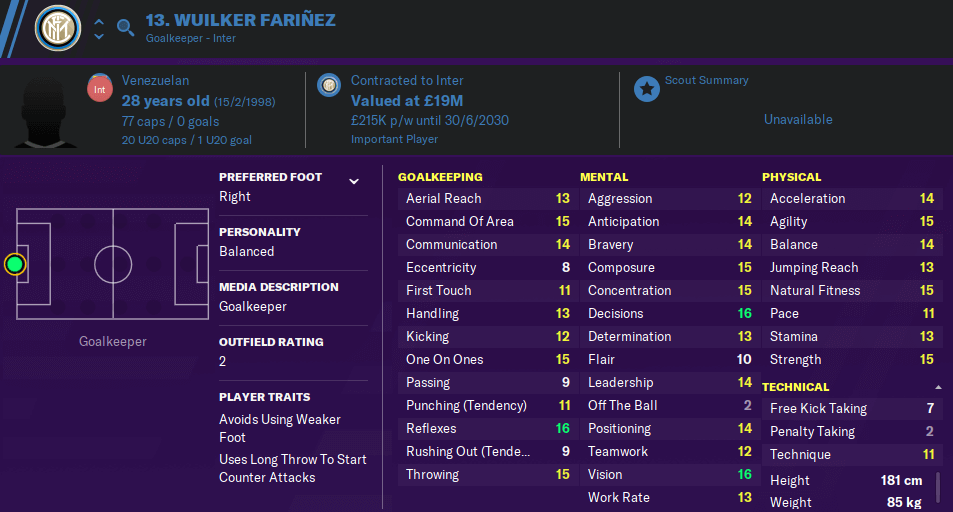Click the Venezuelan nationality link

click(x=155, y=80)
